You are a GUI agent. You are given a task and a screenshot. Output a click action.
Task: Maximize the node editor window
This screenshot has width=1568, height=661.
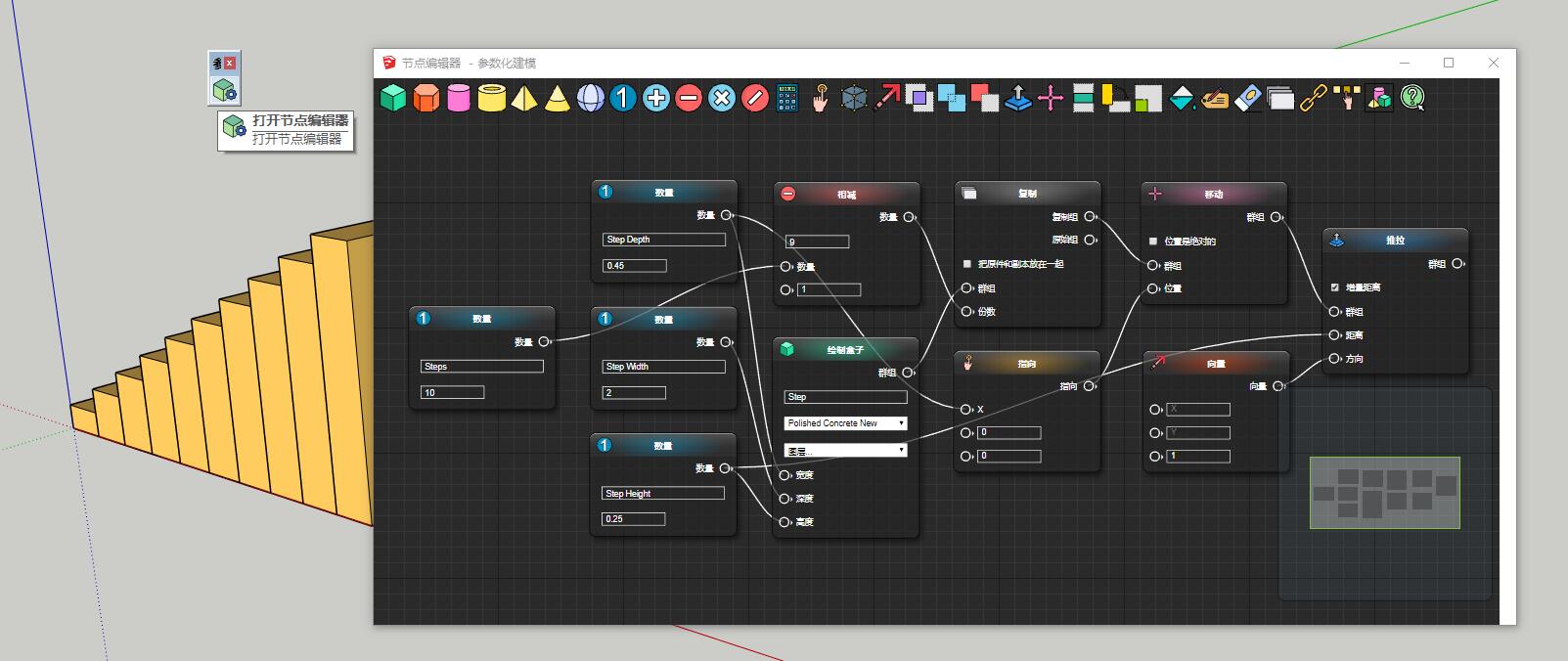point(1449,63)
